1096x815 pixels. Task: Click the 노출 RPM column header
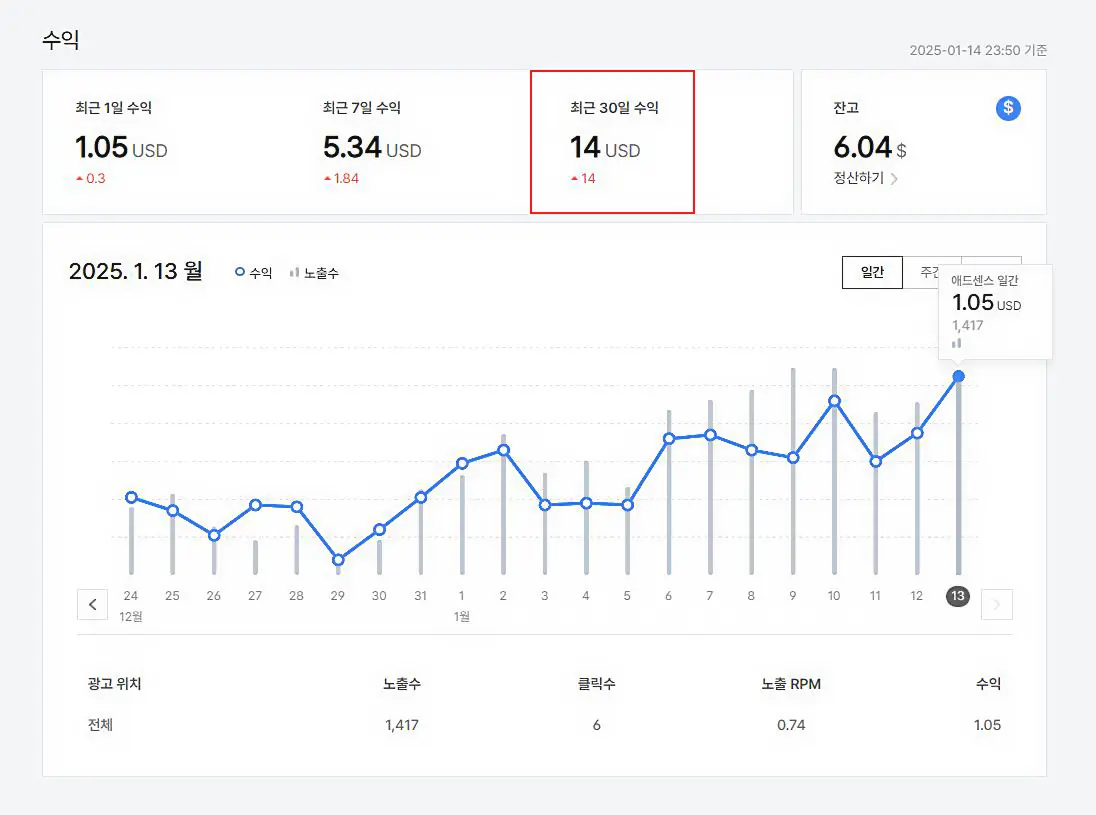click(x=791, y=684)
